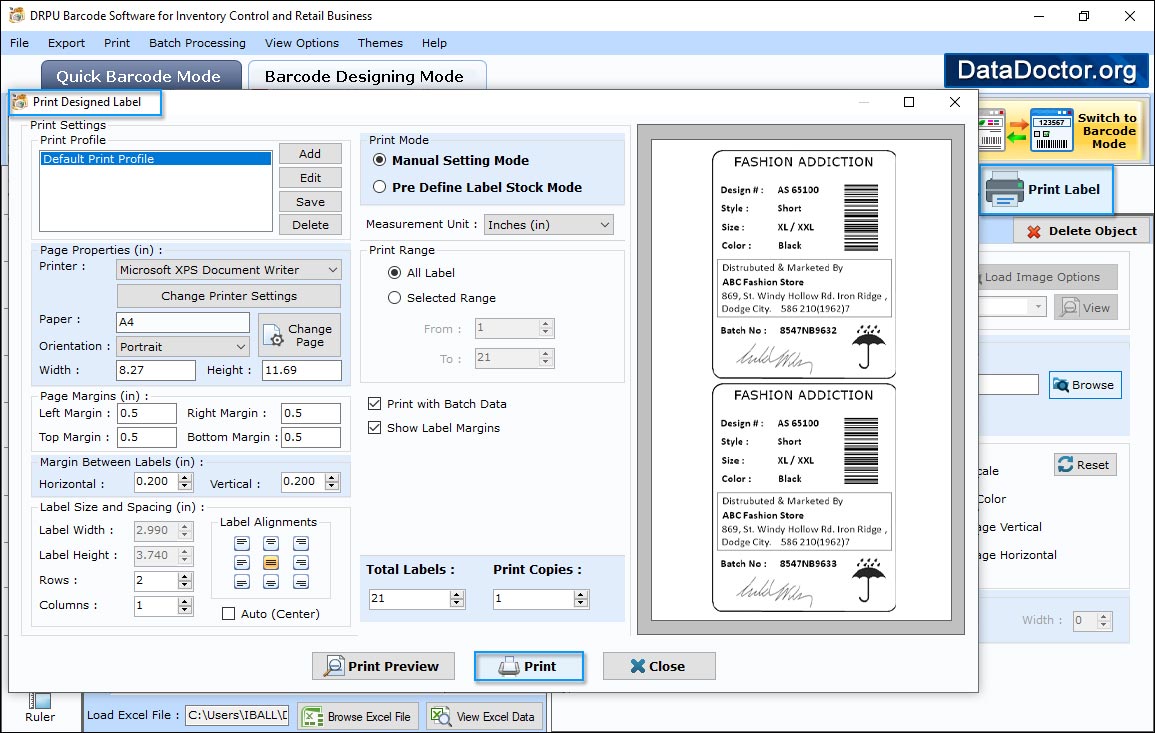Click the label print preview thumbnail

[x=801, y=380]
